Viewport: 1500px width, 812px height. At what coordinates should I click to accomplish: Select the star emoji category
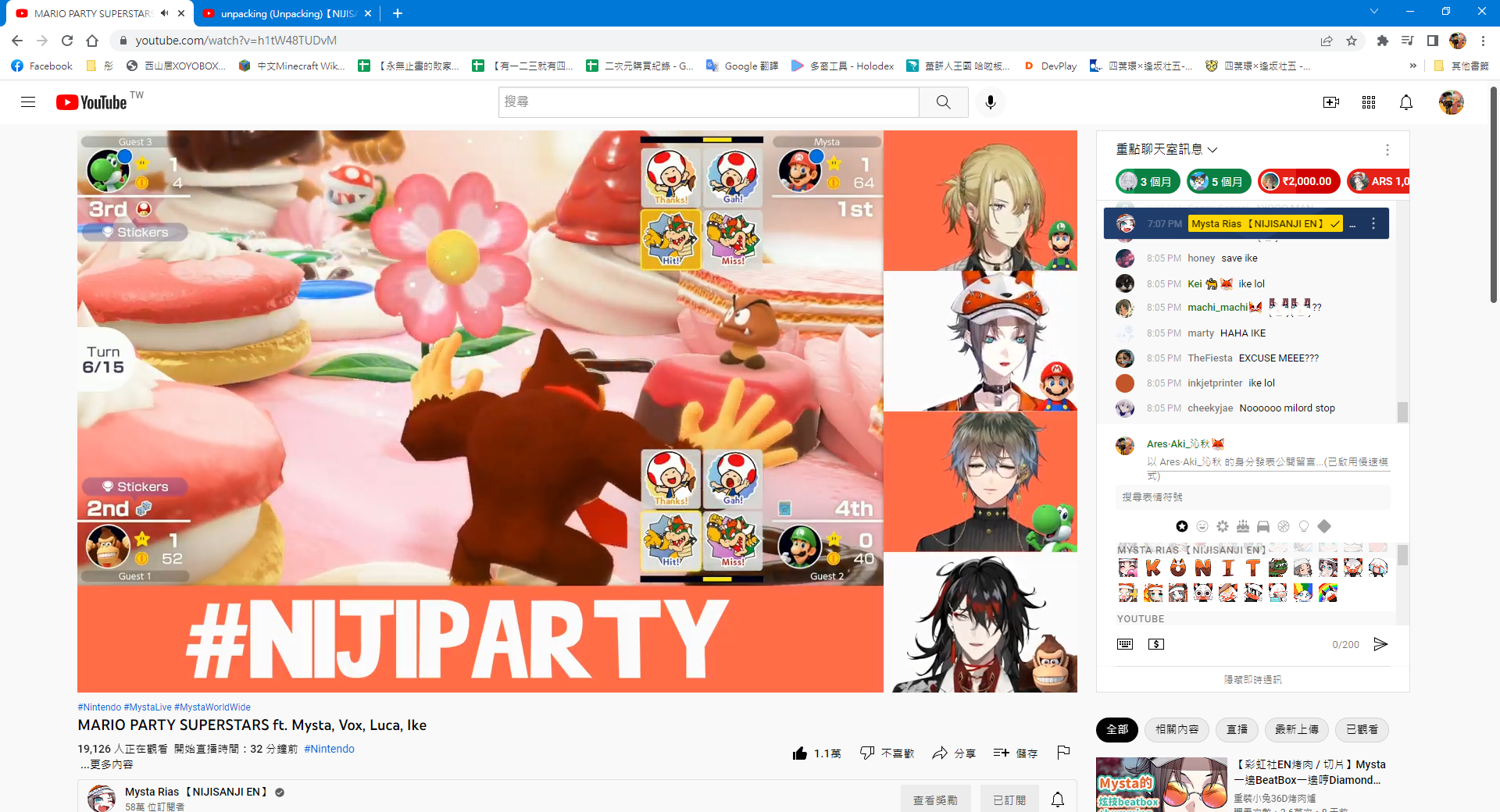[x=1182, y=526]
